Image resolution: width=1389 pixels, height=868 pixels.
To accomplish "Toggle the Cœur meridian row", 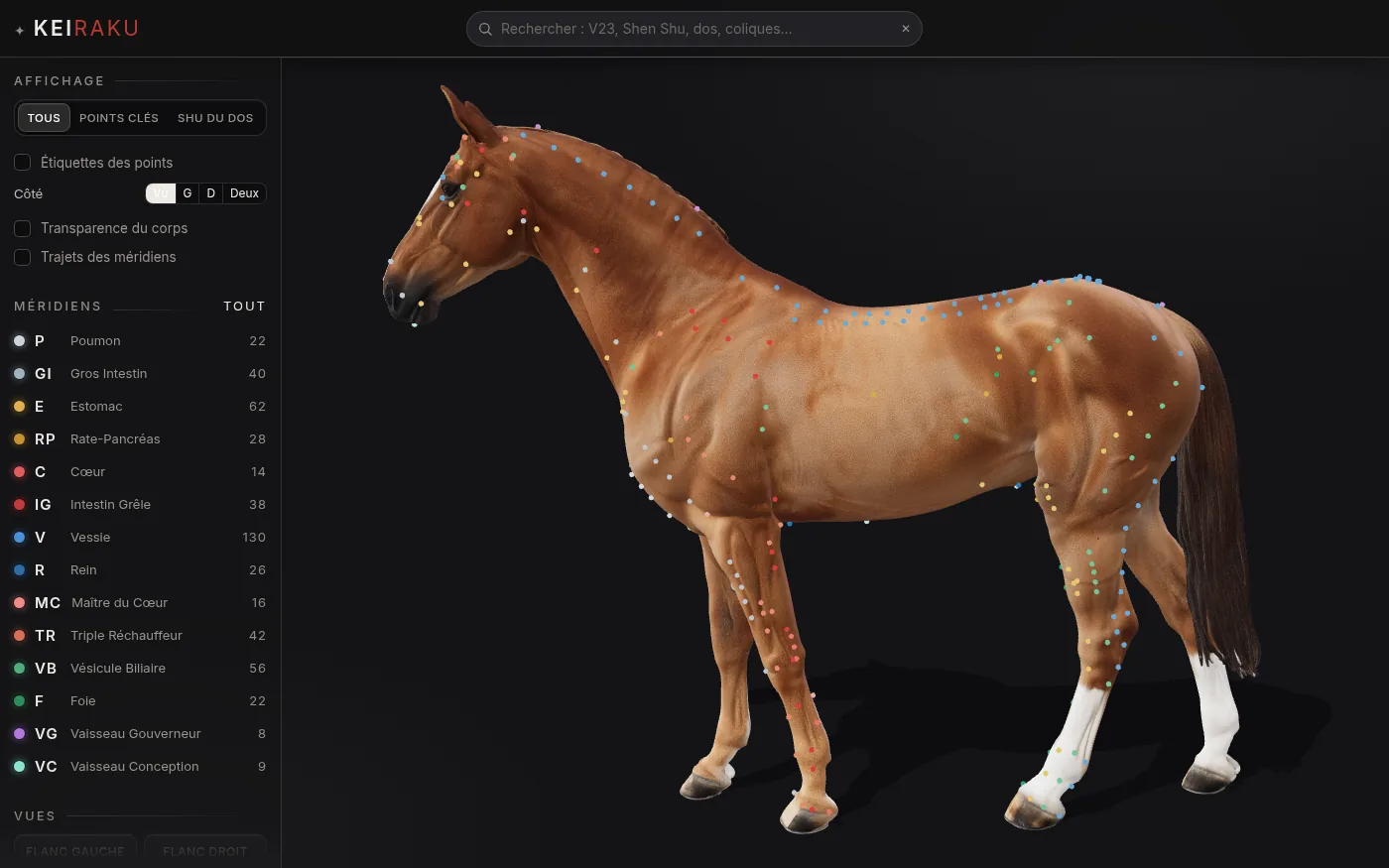I will tap(140, 472).
